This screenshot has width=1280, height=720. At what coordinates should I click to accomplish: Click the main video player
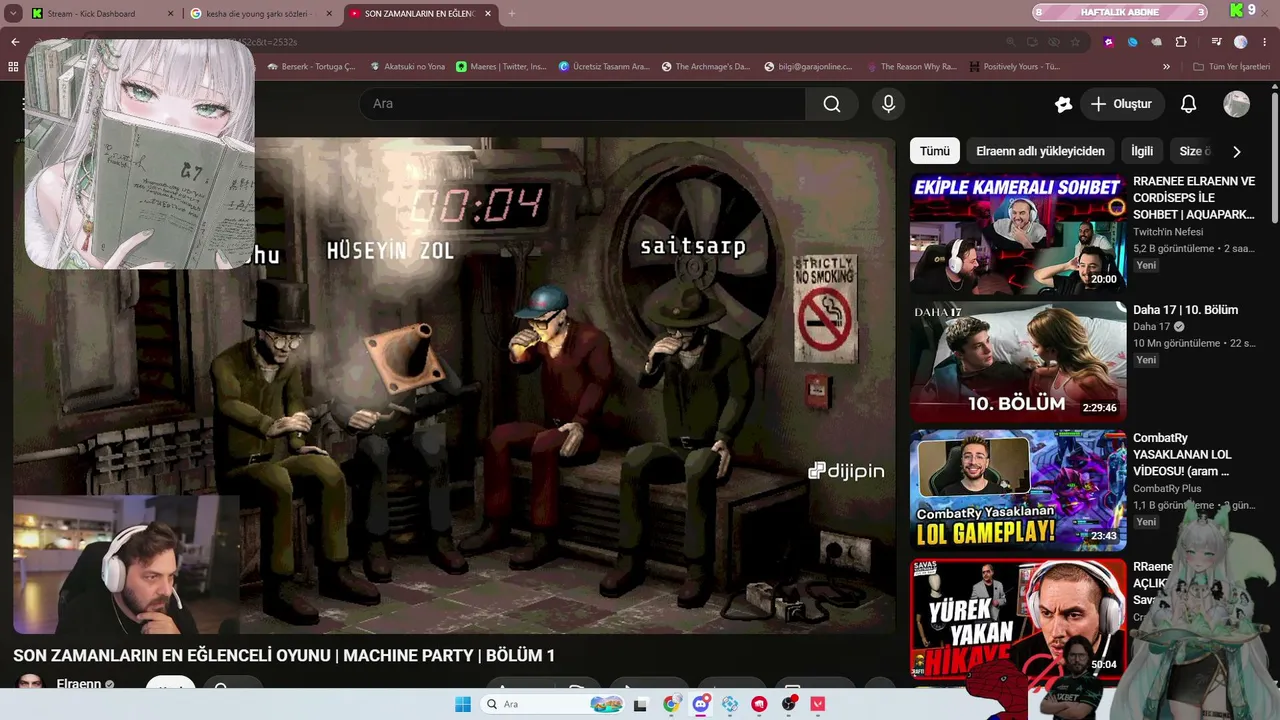click(x=454, y=385)
